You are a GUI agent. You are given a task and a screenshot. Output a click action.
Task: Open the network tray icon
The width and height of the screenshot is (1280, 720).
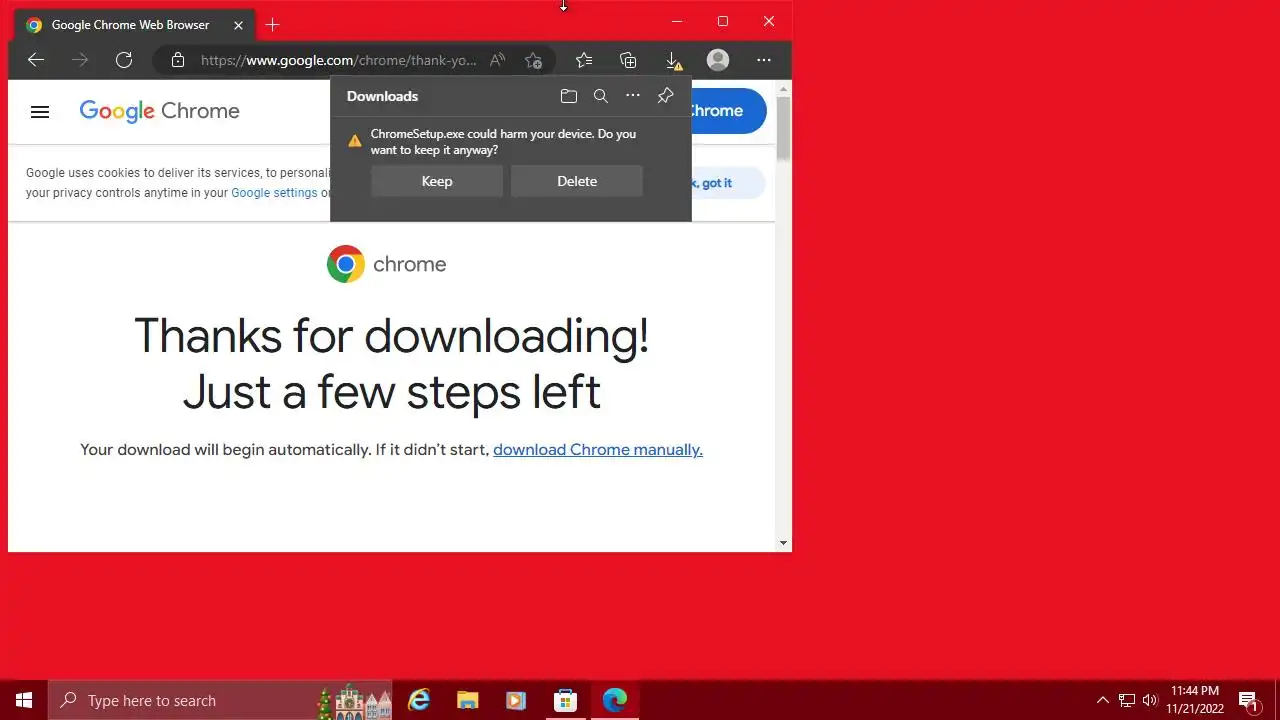point(1127,700)
